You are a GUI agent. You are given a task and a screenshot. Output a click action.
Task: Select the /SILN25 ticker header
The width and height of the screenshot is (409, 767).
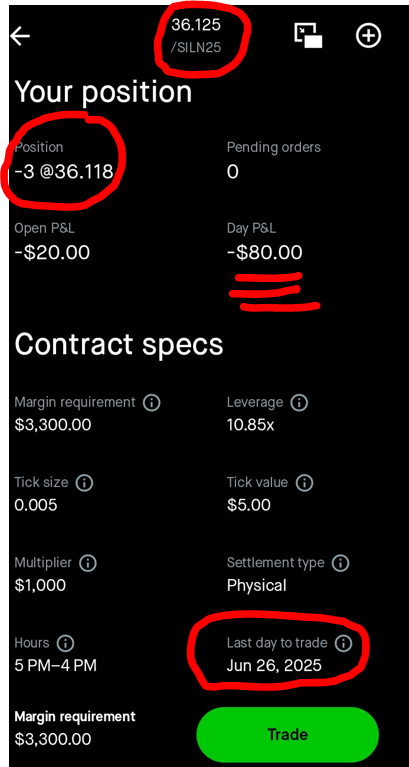click(x=196, y=49)
